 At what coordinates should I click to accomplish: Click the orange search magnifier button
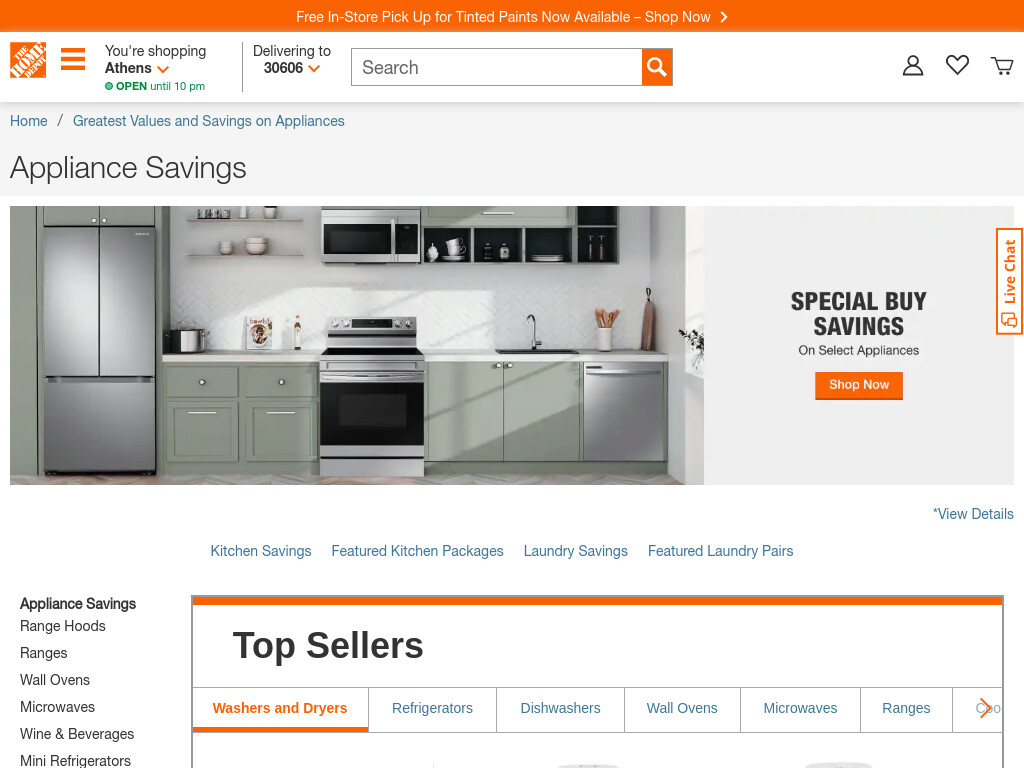[657, 67]
